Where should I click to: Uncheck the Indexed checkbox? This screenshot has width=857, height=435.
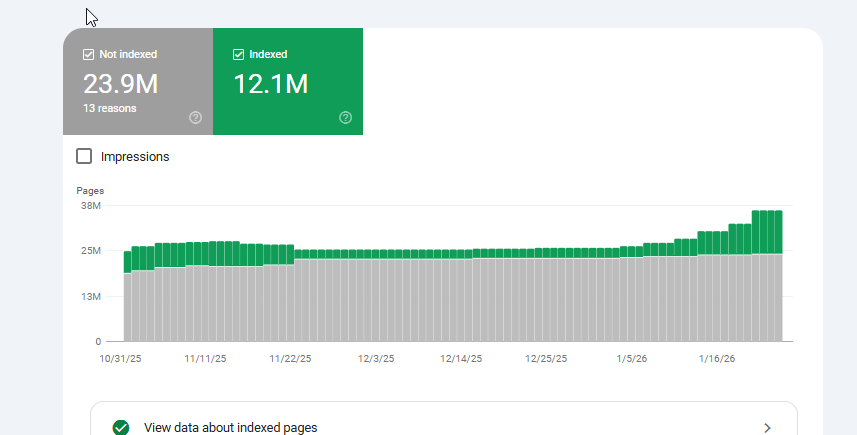(239, 54)
